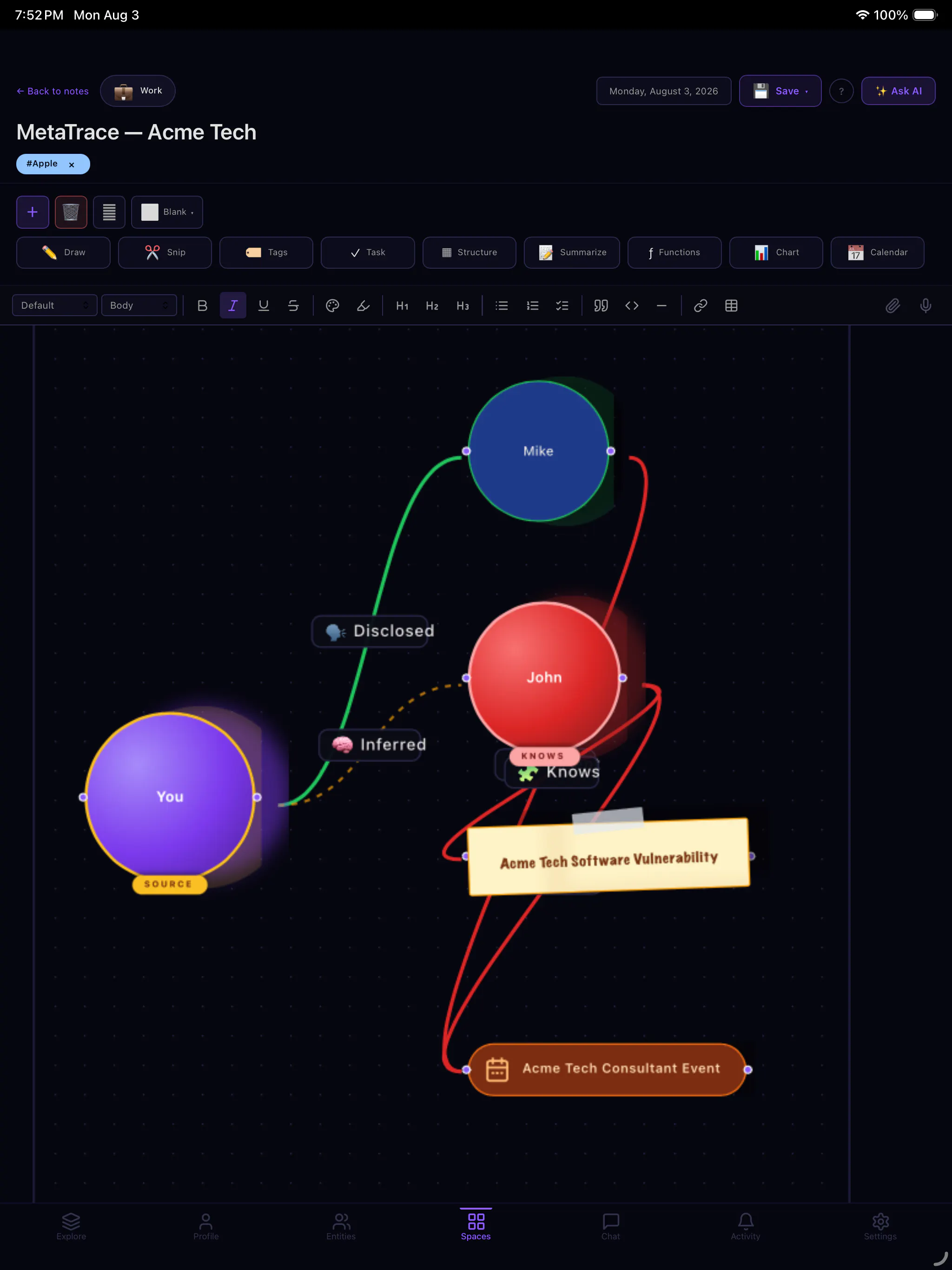
Task: Select the Snip tool
Action: click(x=165, y=252)
